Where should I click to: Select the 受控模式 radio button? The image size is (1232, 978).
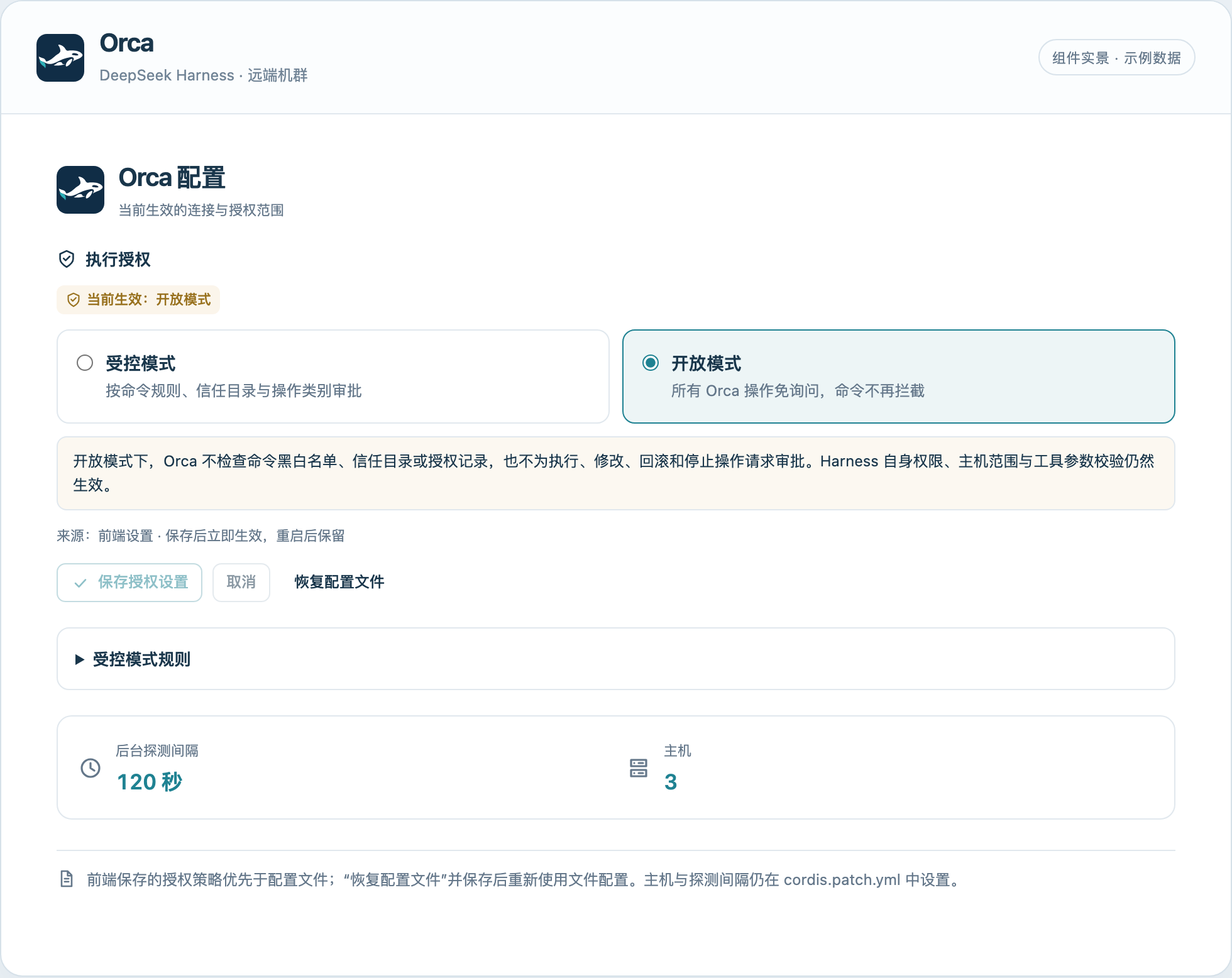tap(85, 363)
